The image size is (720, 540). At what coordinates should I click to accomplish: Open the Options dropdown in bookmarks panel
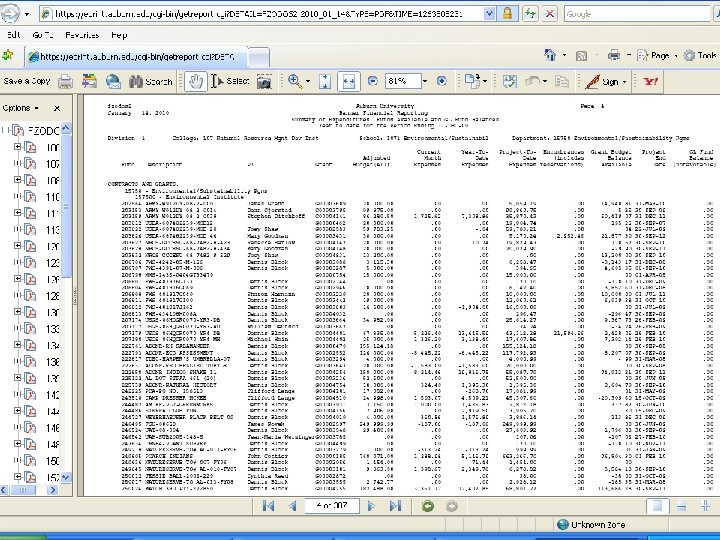click(20, 108)
